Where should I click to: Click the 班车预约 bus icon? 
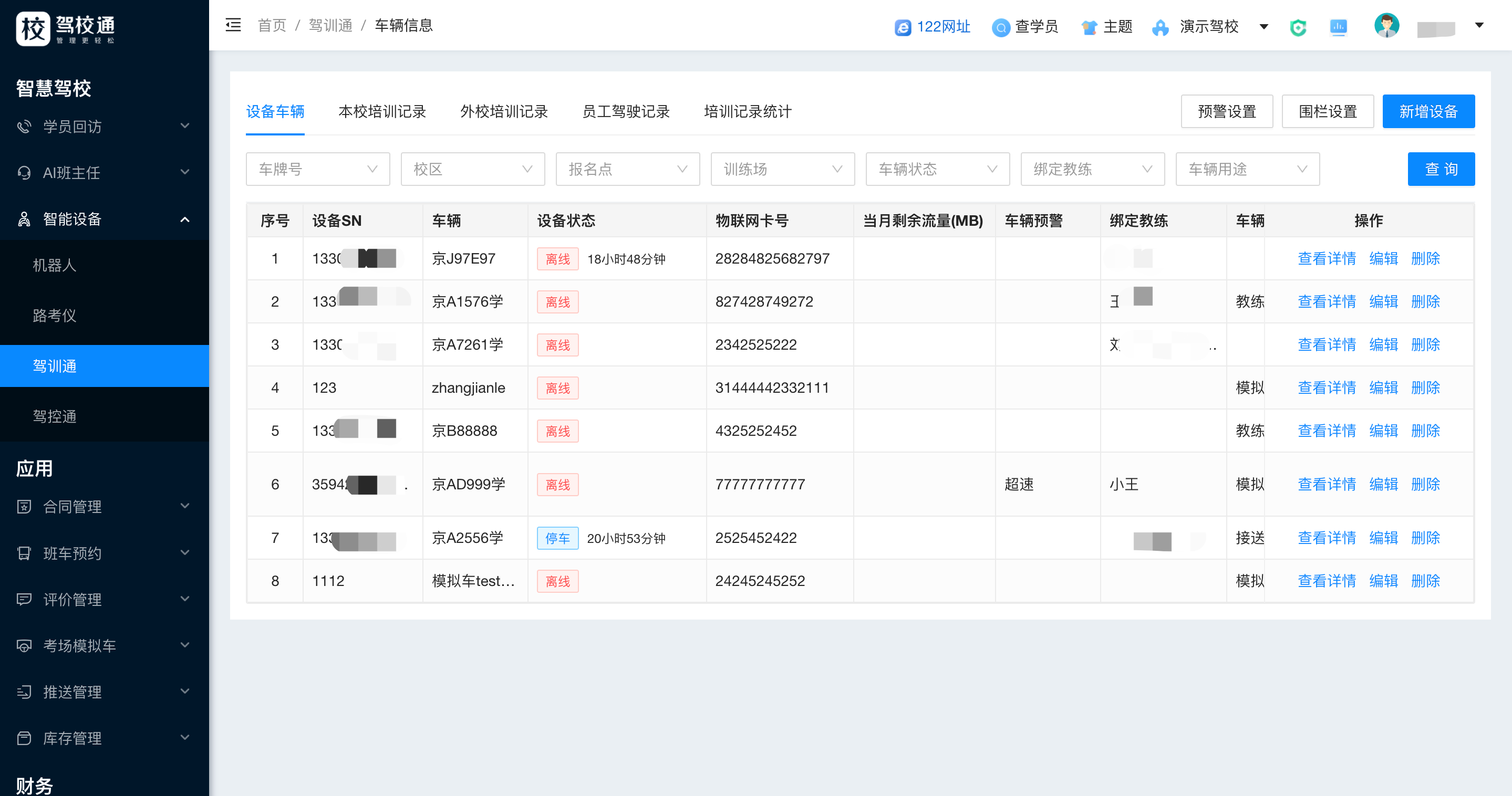click(24, 552)
